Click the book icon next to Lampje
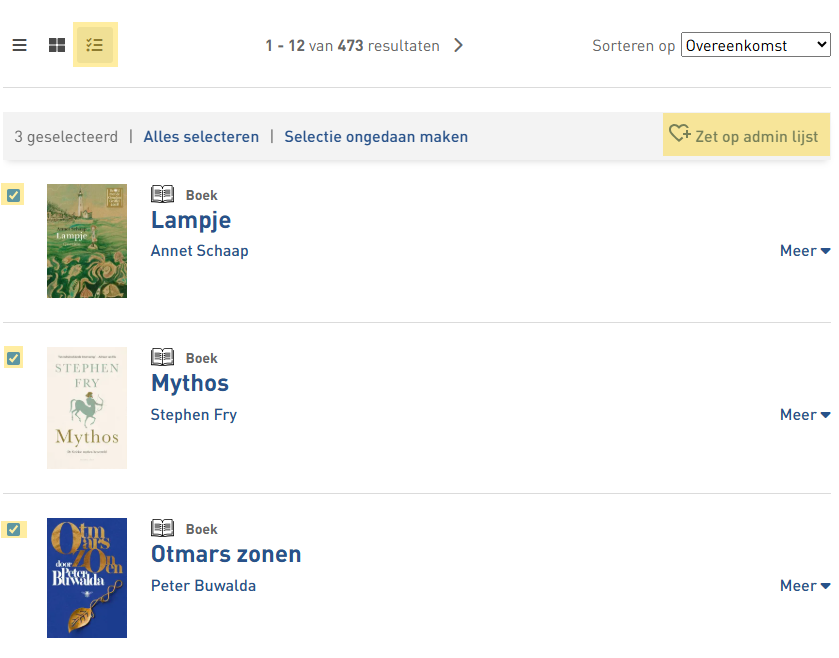Viewport: 839px width, 658px height. (x=162, y=194)
